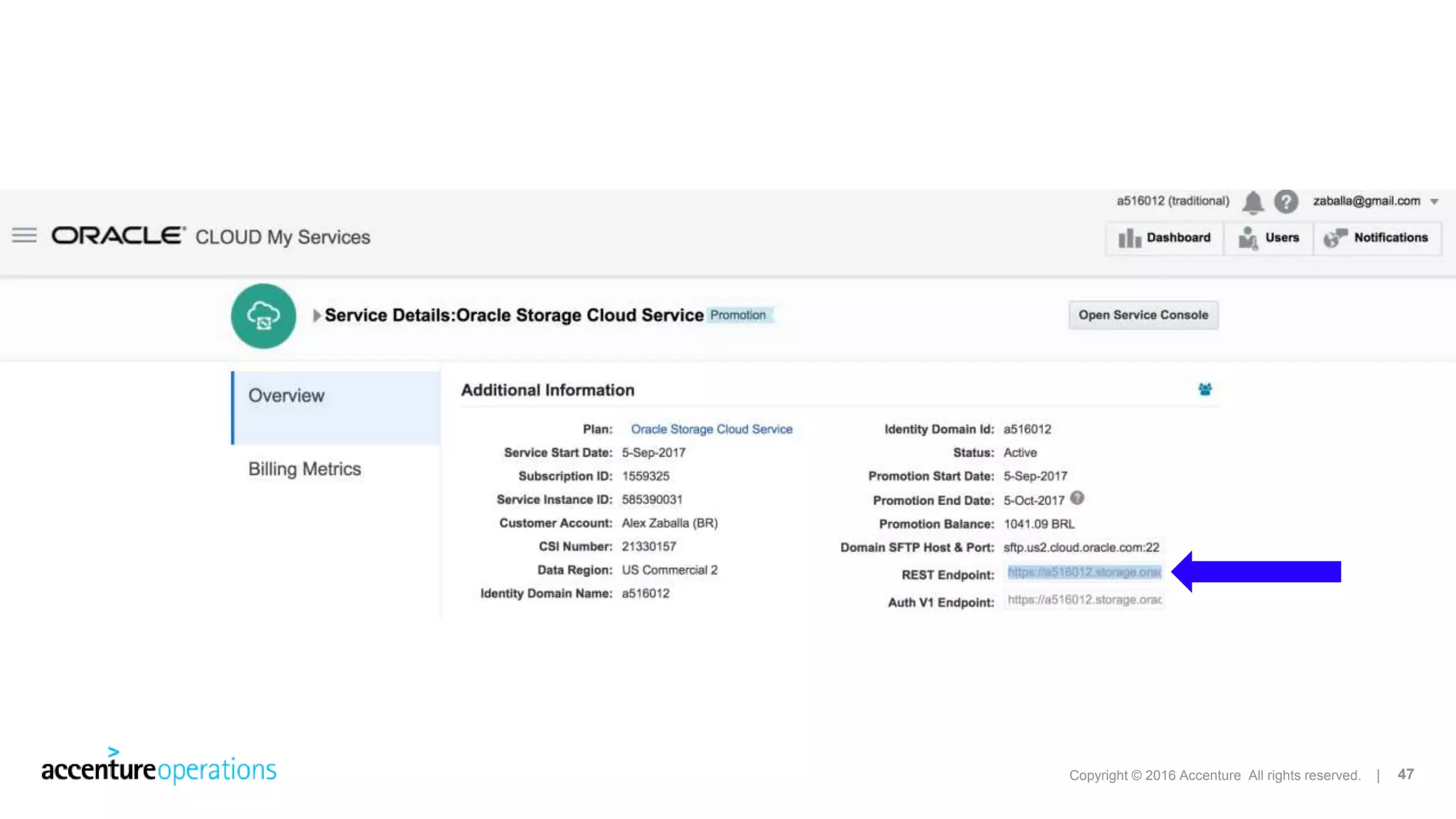Click the notifications bell icon

[x=1252, y=202]
